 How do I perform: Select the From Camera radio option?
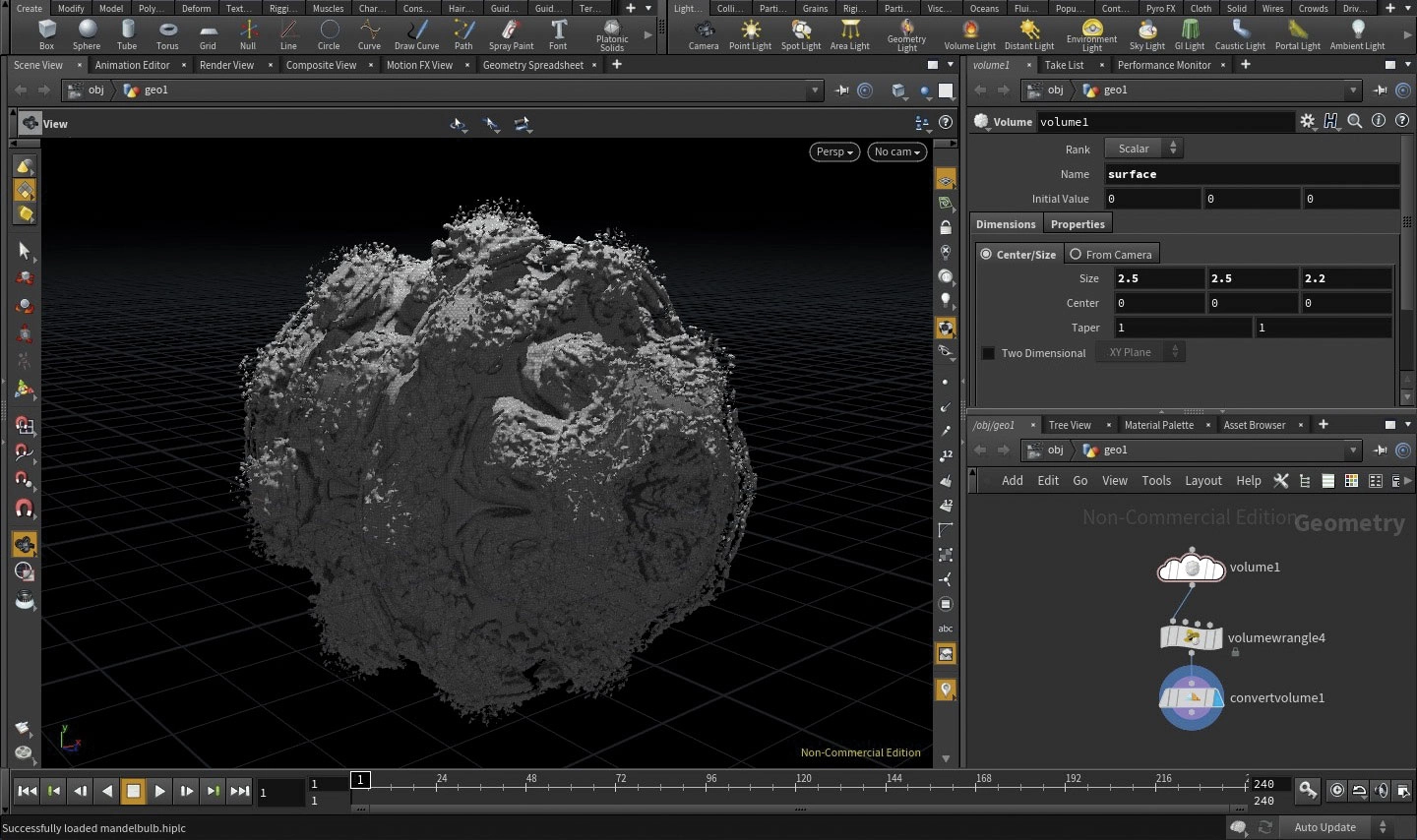(1076, 254)
